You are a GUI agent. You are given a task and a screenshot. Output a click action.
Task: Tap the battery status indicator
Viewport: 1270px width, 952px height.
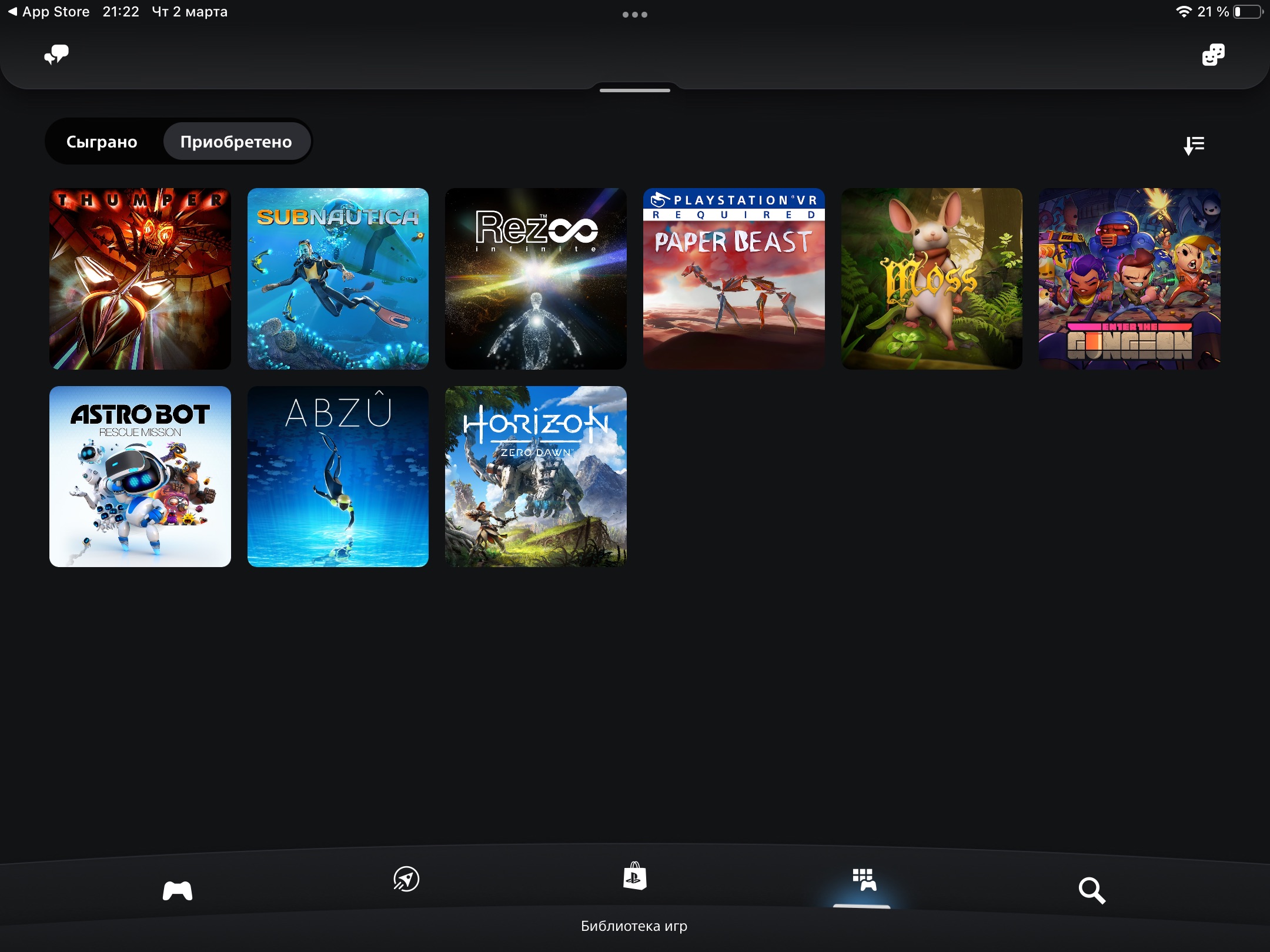coord(1248,12)
